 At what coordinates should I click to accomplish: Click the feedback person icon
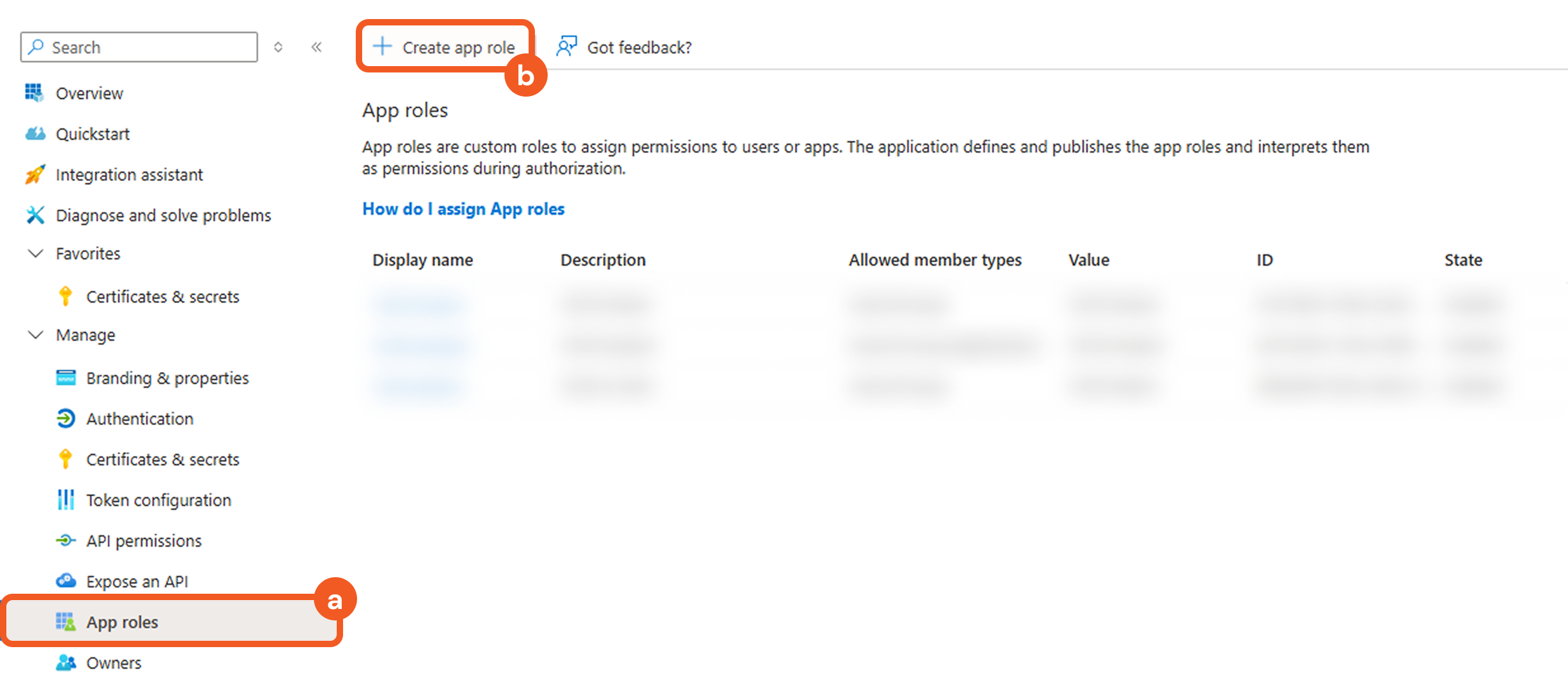565,47
